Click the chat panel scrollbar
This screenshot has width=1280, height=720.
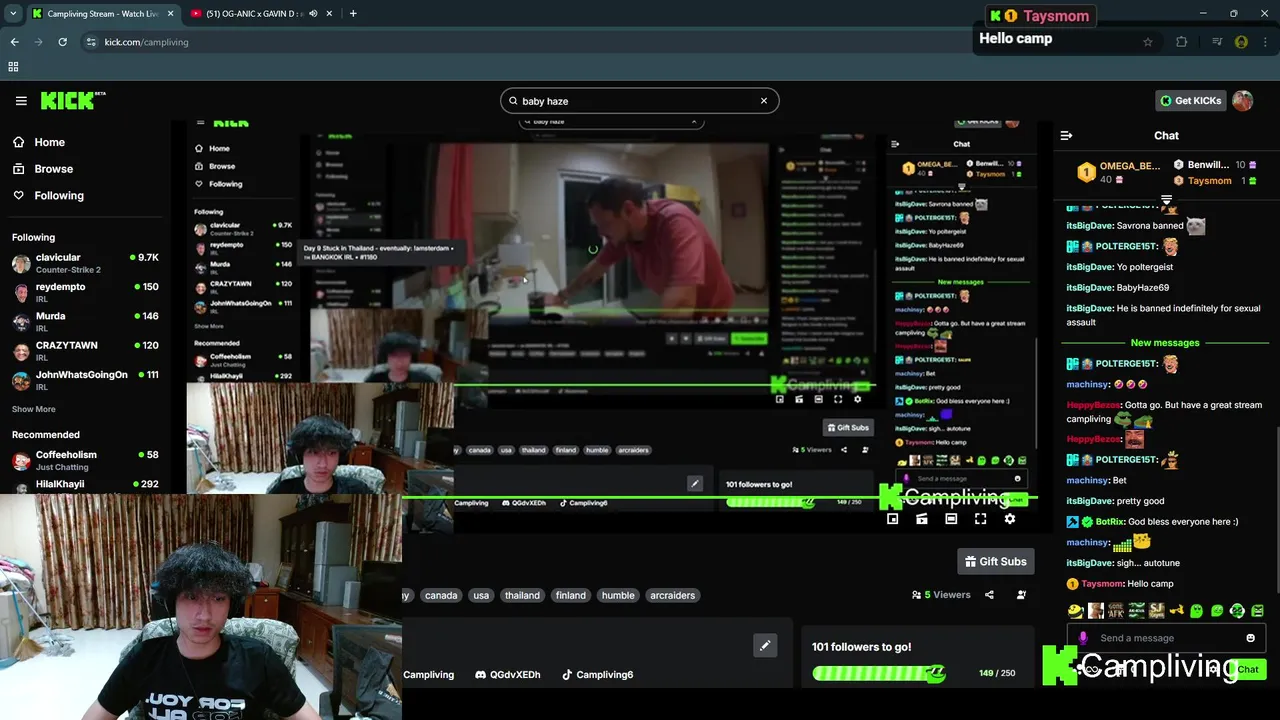click(x=1276, y=511)
